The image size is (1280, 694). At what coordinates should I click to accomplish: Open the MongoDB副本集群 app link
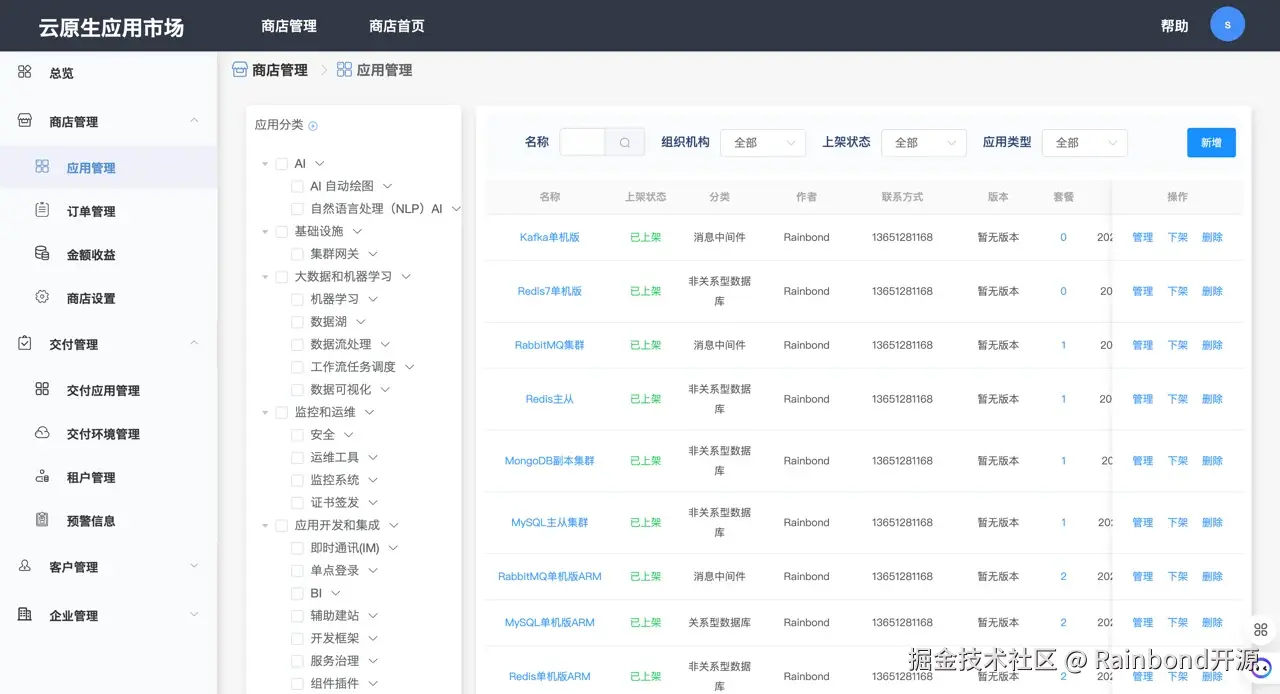click(x=550, y=462)
